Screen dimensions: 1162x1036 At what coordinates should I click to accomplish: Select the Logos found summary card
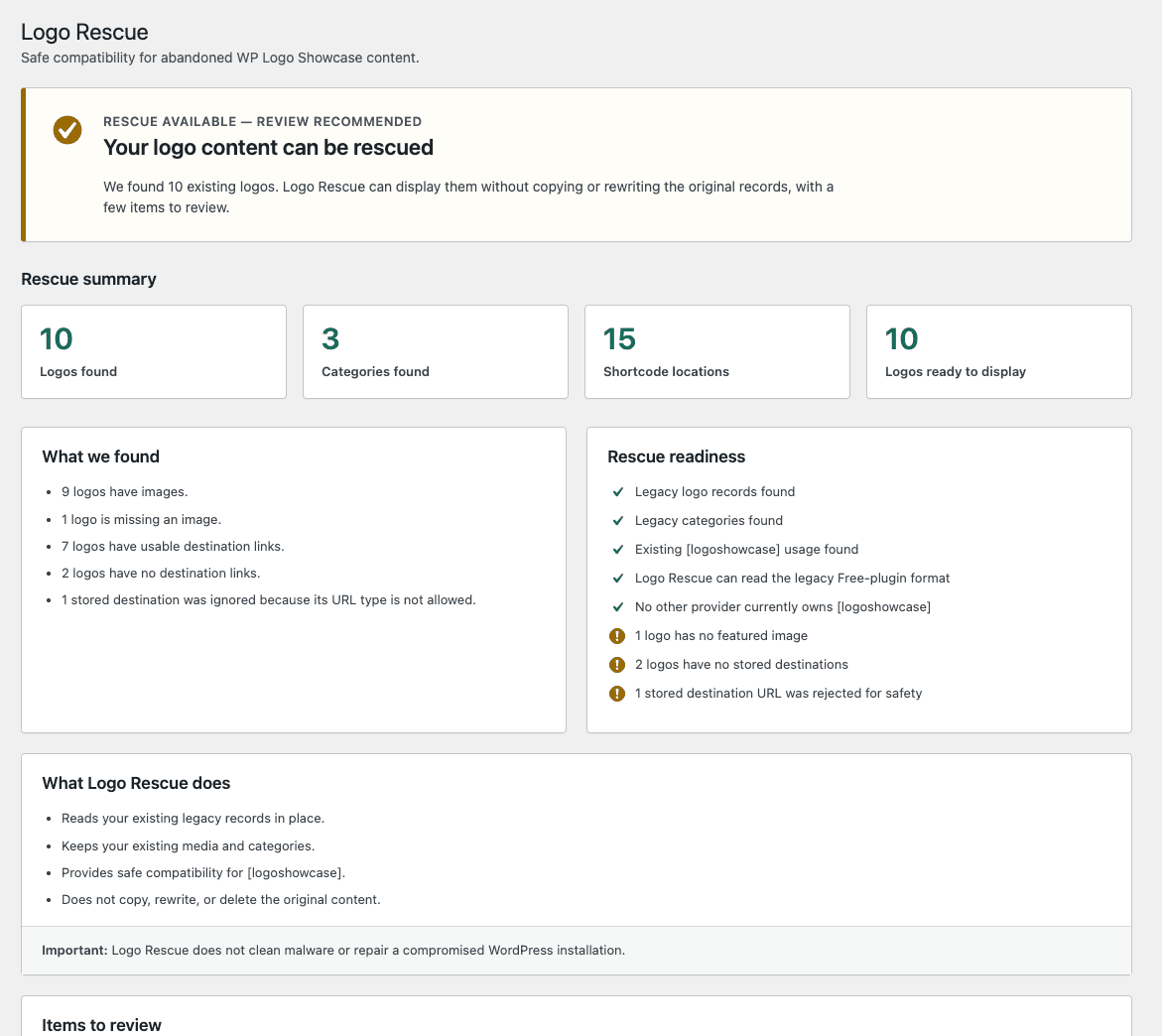click(x=154, y=352)
